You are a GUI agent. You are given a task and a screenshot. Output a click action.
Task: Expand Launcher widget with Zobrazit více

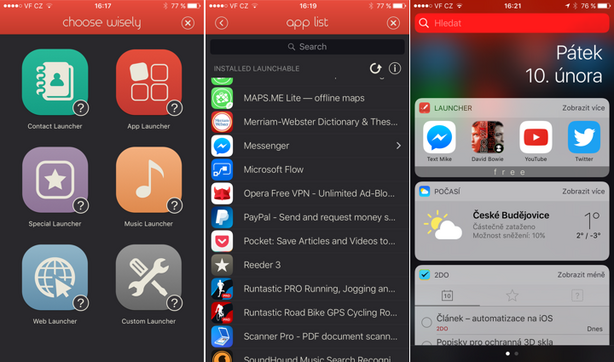583,108
